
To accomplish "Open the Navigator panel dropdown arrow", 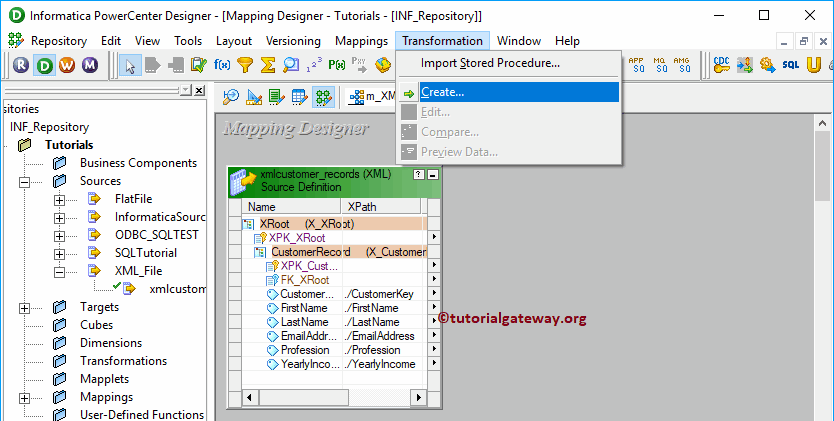I will [186, 90].
